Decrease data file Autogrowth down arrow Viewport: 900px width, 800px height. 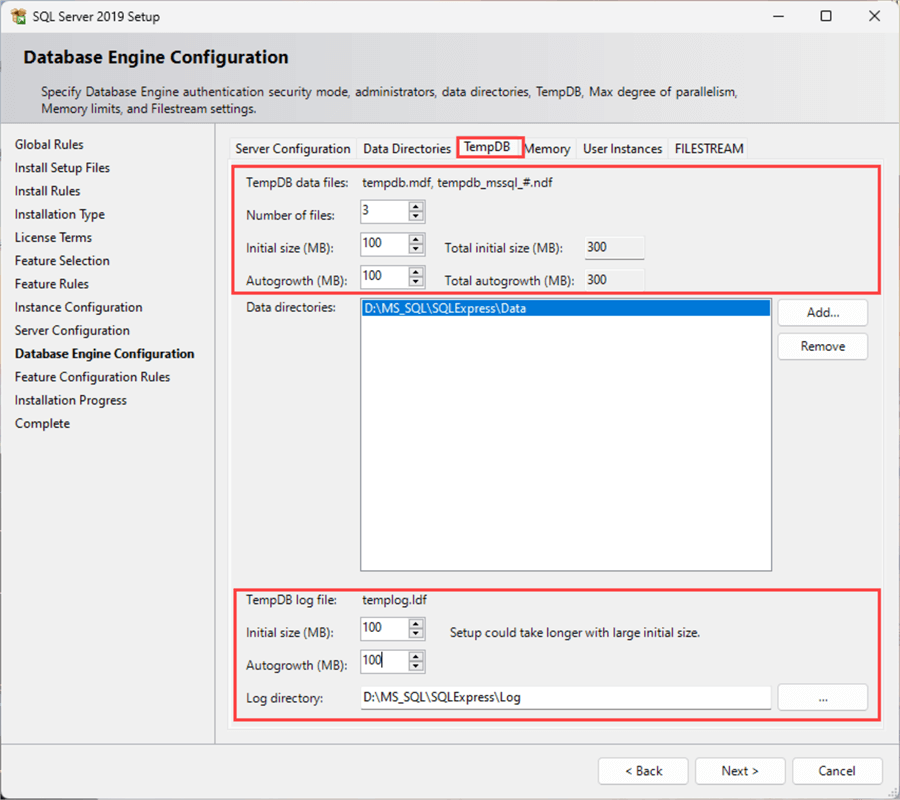[416, 282]
